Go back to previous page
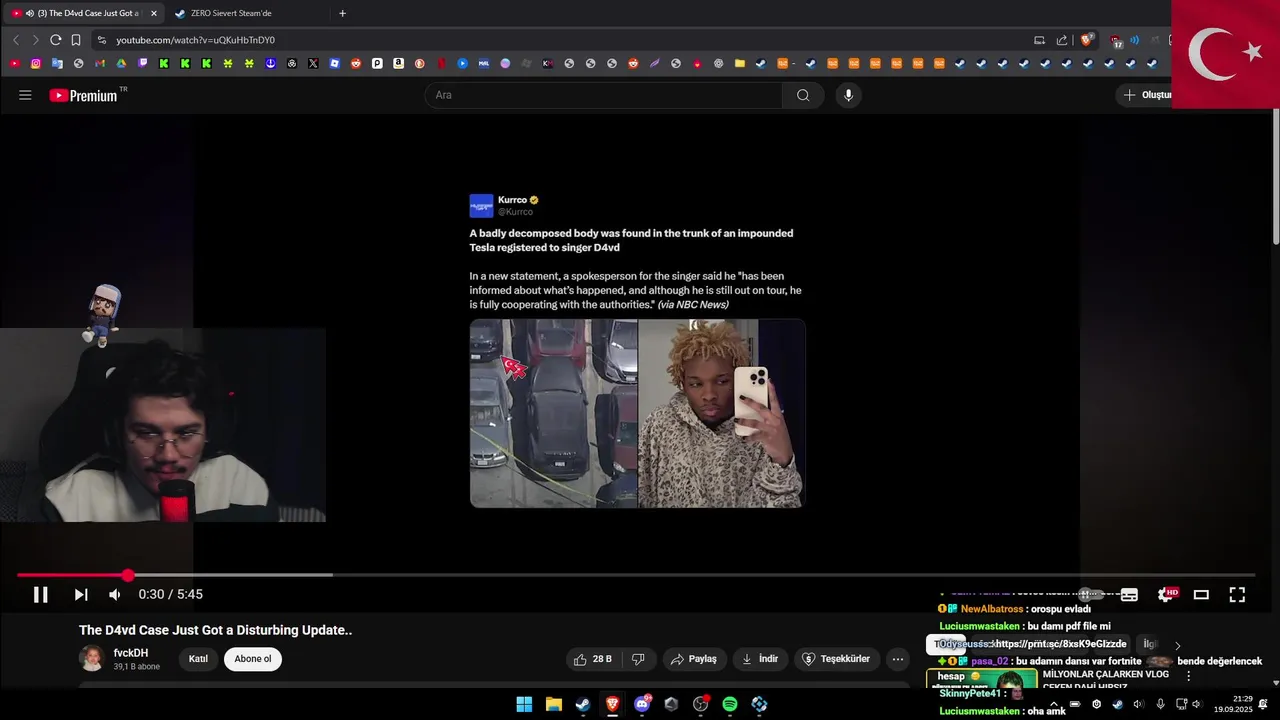This screenshot has height=720, width=1280. (x=15, y=40)
